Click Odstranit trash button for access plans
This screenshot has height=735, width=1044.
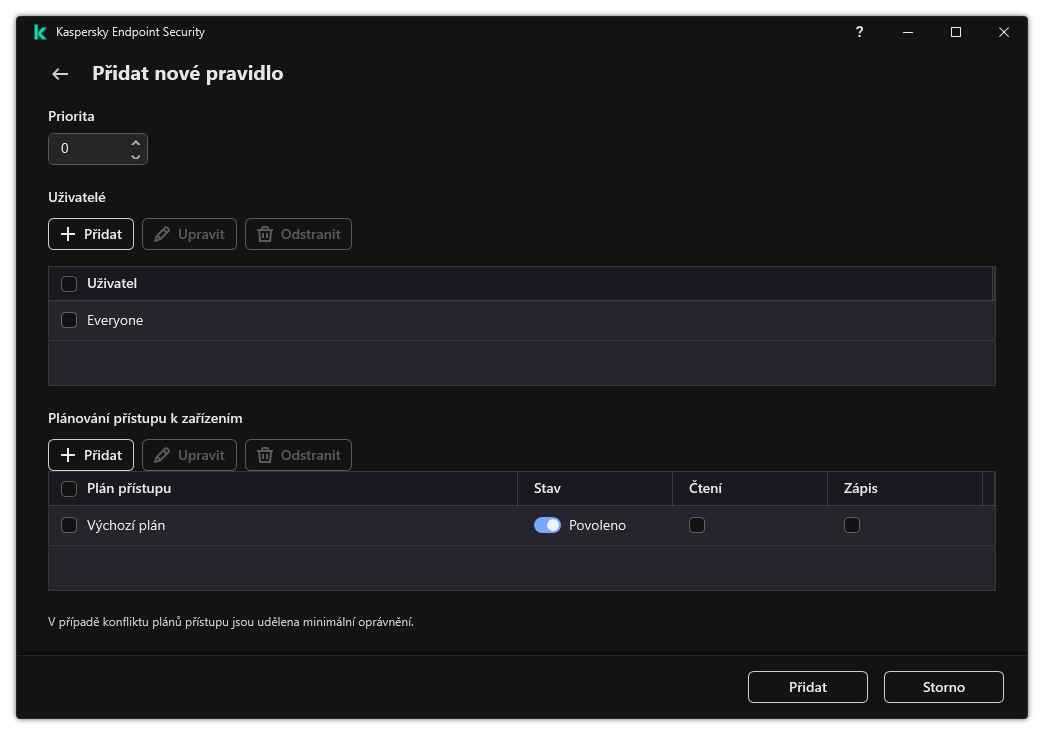point(298,455)
